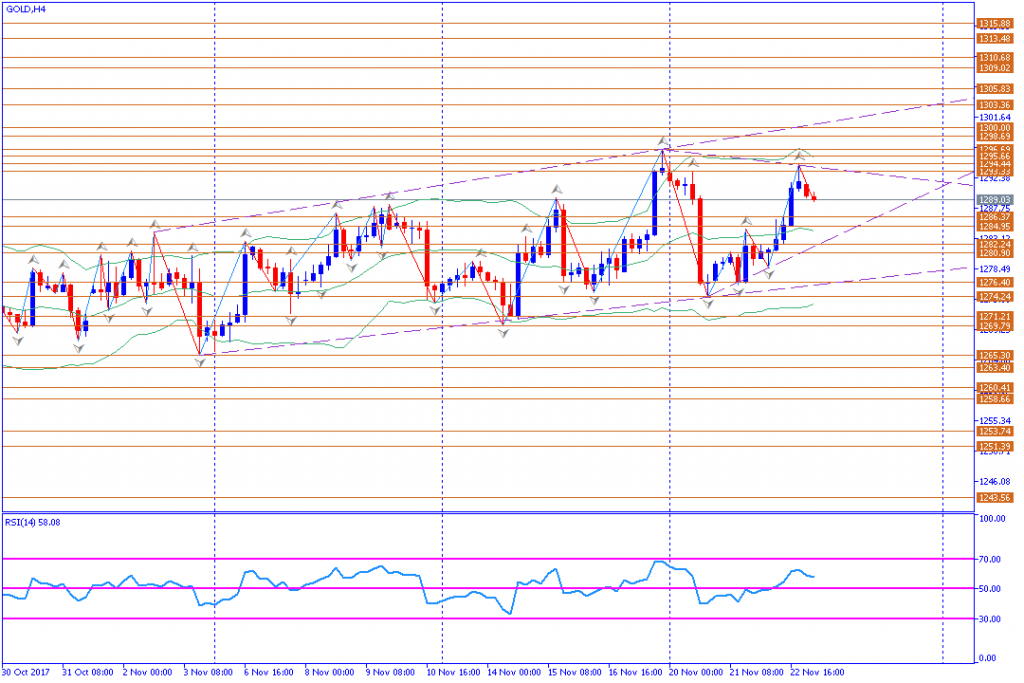
Task: Click the 1315.88 price level tag
Action: tap(995, 24)
